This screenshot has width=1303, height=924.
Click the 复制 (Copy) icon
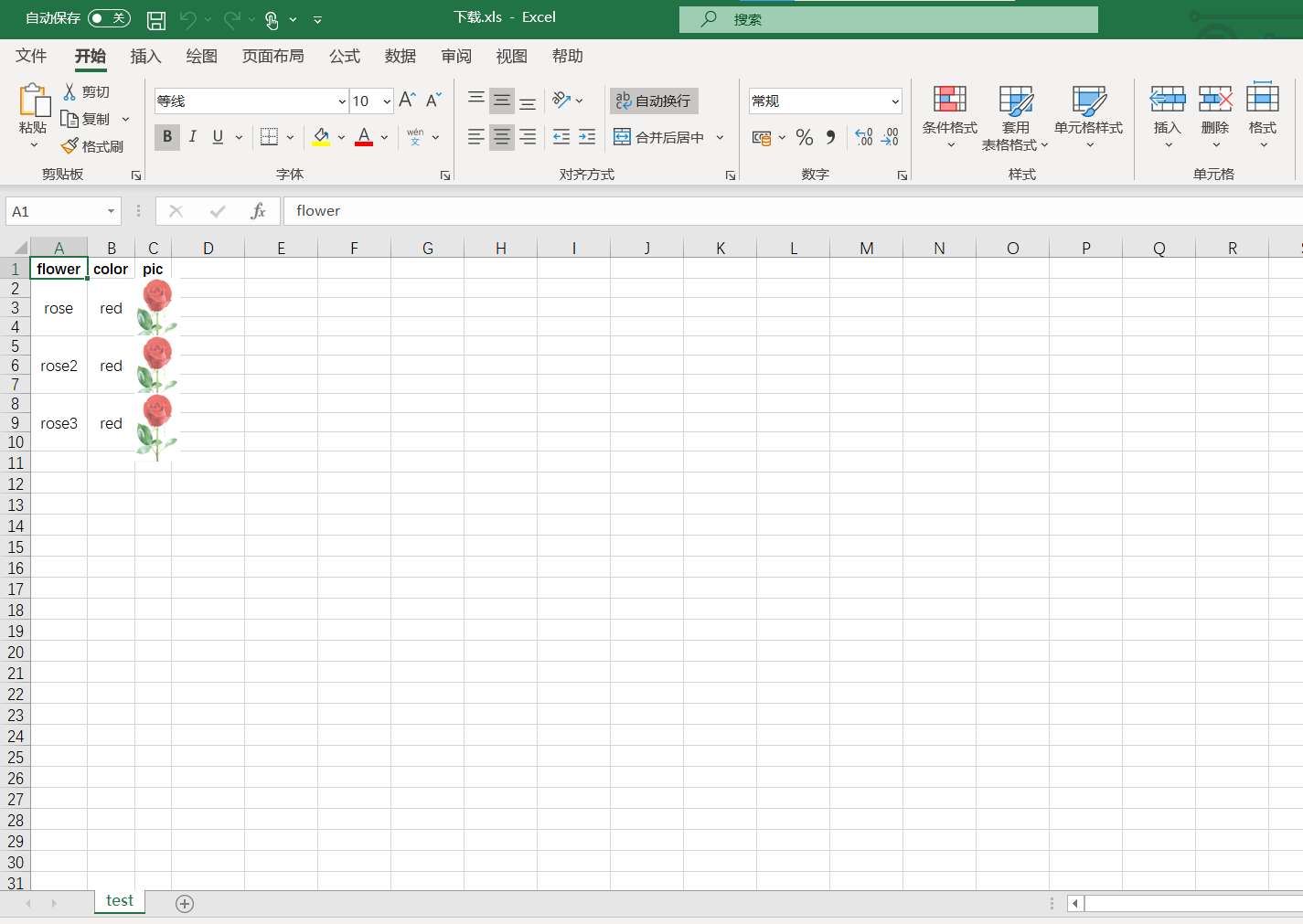pos(91,119)
